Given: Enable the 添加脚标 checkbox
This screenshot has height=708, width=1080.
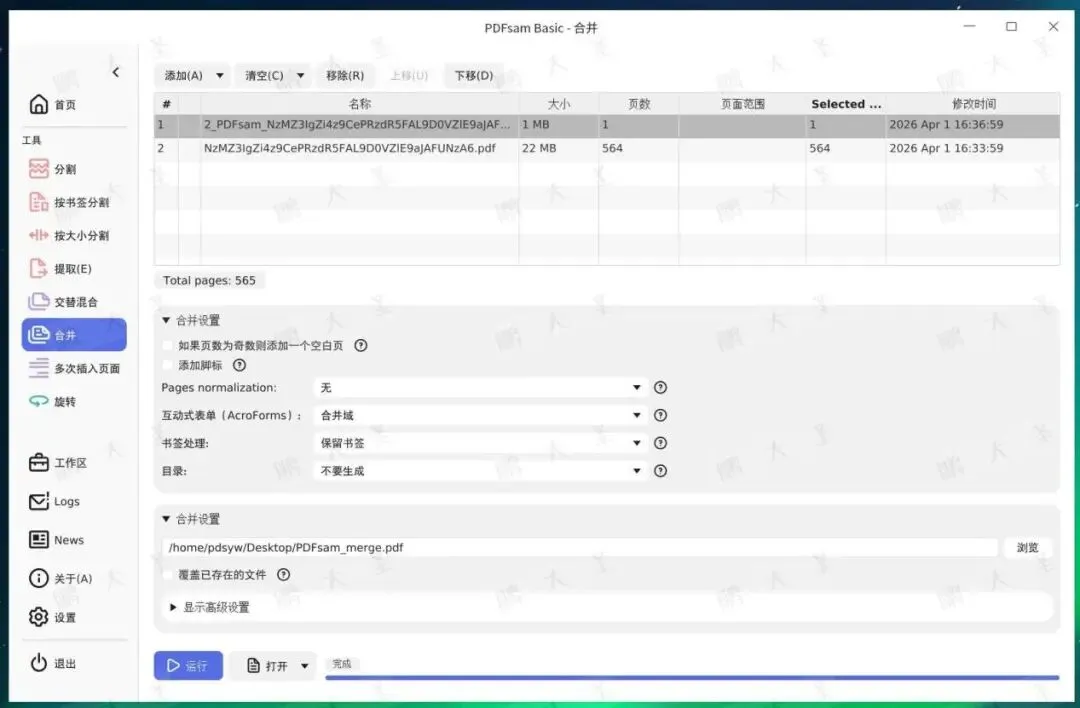Looking at the screenshot, I should click(x=167, y=365).
